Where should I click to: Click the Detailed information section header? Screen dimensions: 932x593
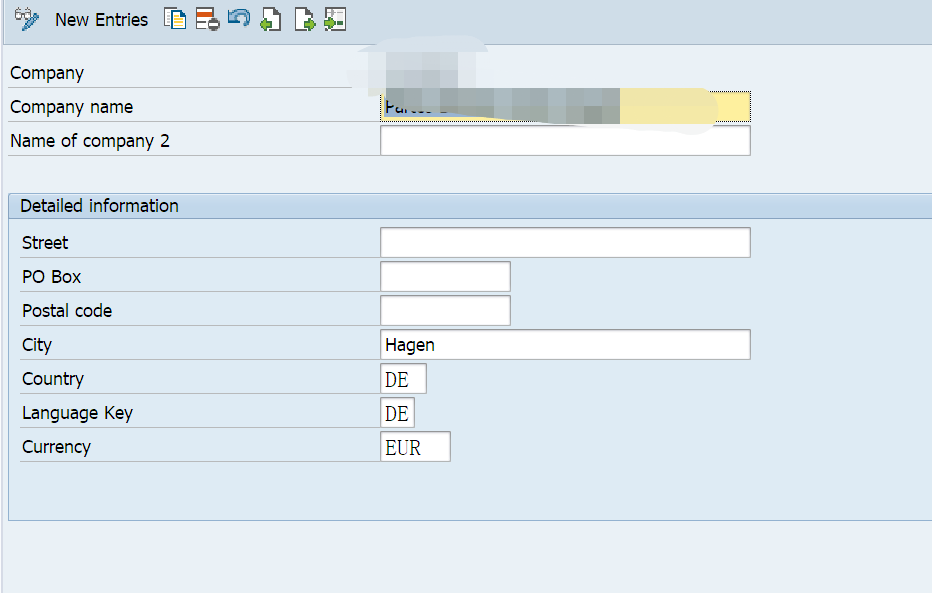coord(100,205)
